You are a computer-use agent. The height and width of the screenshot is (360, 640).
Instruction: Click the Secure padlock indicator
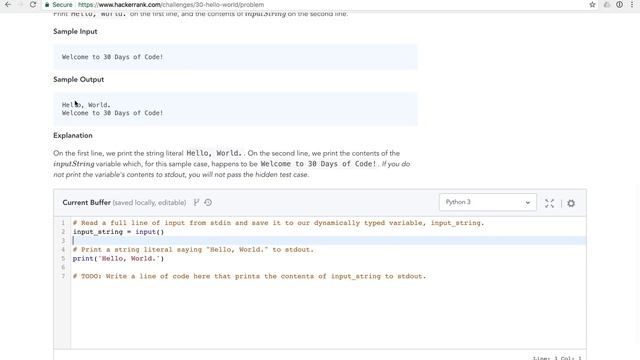pyautogui.click(x=59, y=4)
